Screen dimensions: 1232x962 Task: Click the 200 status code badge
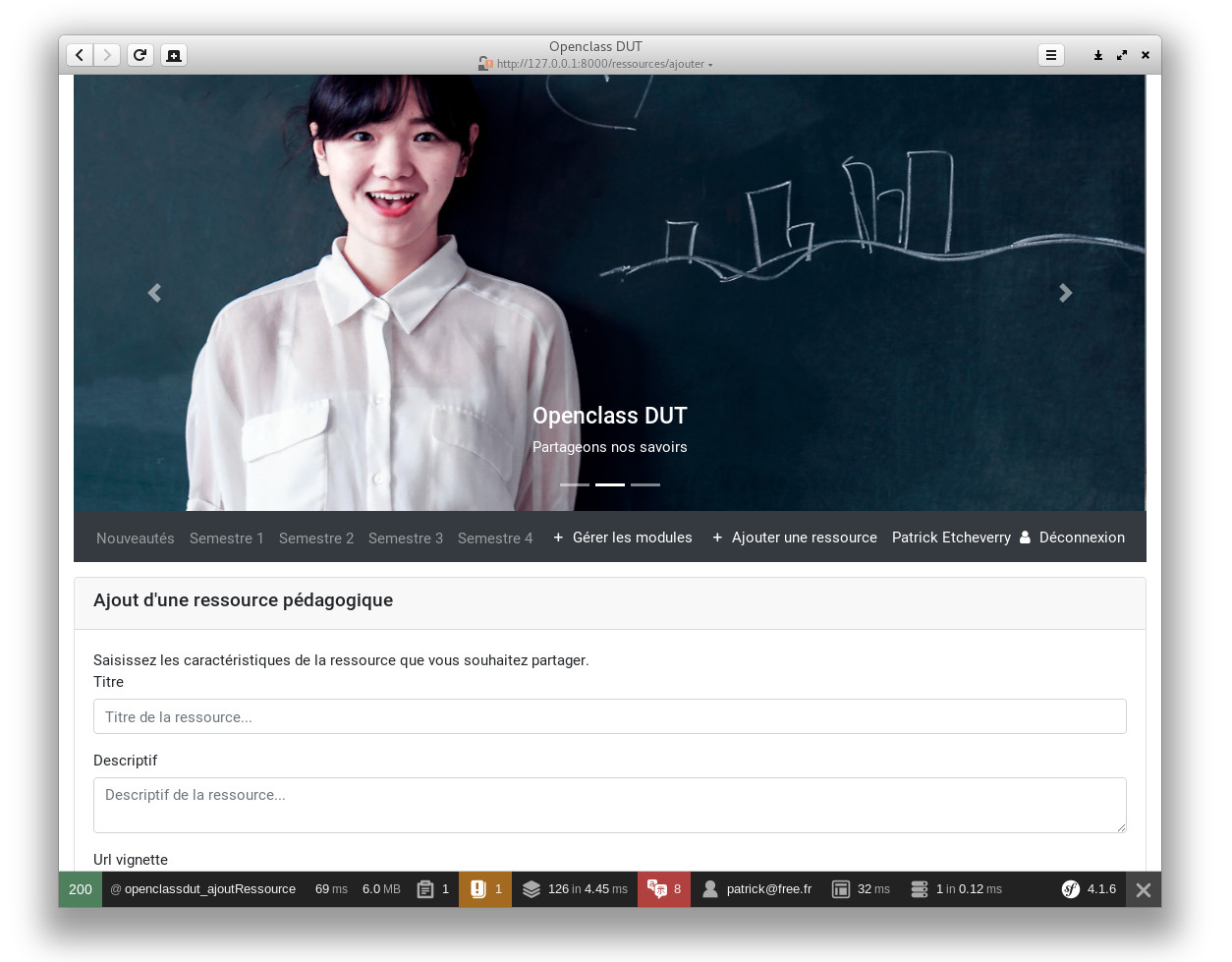(81, 889)
